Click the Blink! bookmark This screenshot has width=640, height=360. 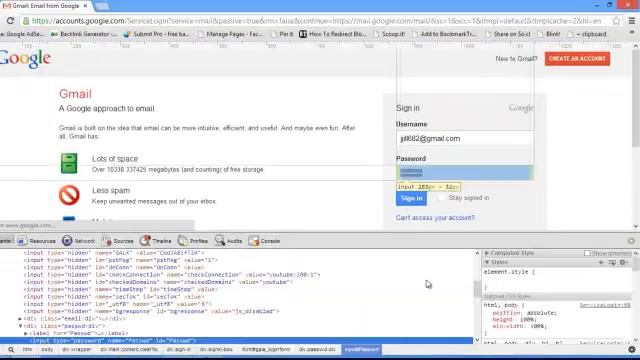click(549, 34)
